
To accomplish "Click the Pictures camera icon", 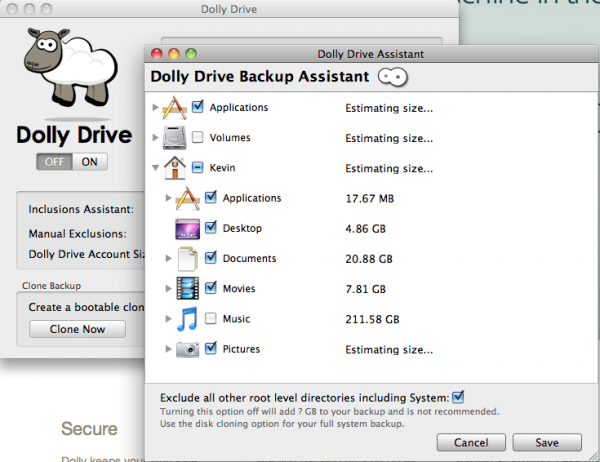I will click(x=188, y=349).
